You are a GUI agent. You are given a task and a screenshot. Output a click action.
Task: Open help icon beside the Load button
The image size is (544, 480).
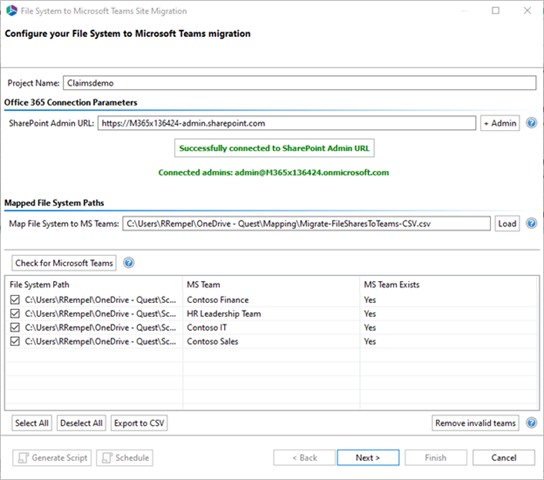tap(531, 223)
